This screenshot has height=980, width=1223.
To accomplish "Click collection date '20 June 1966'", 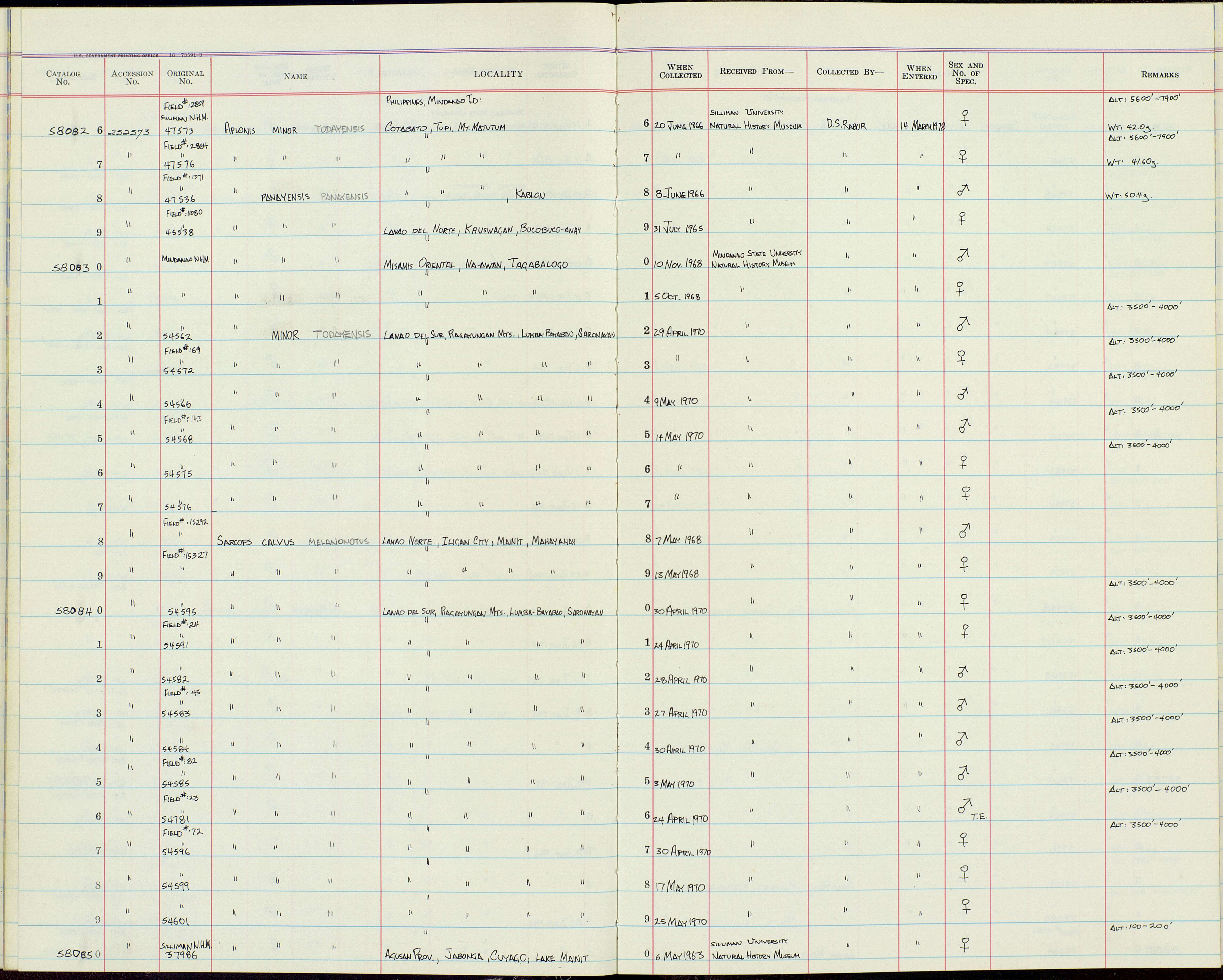I will point(680,126).
